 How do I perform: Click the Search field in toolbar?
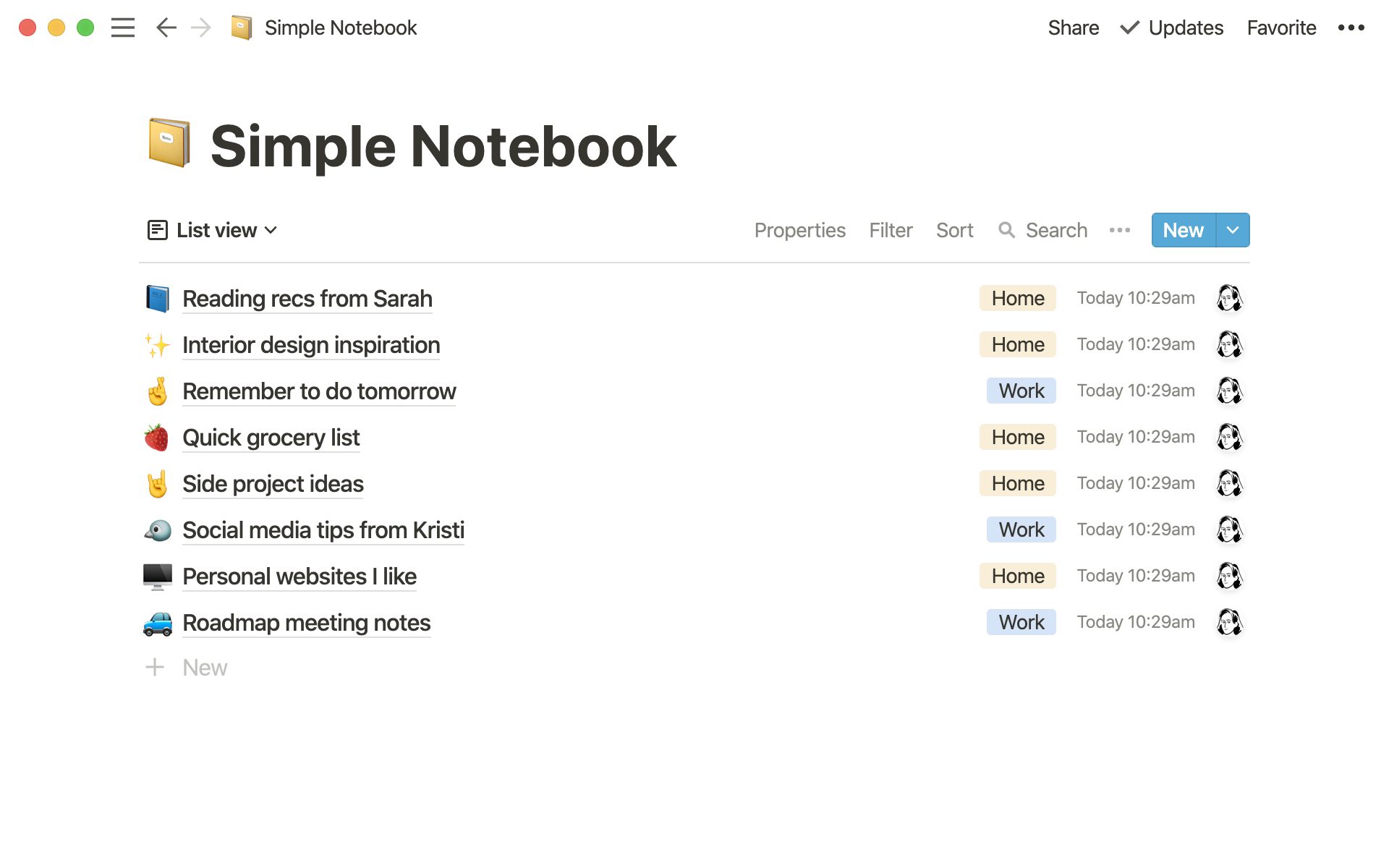1043,230
